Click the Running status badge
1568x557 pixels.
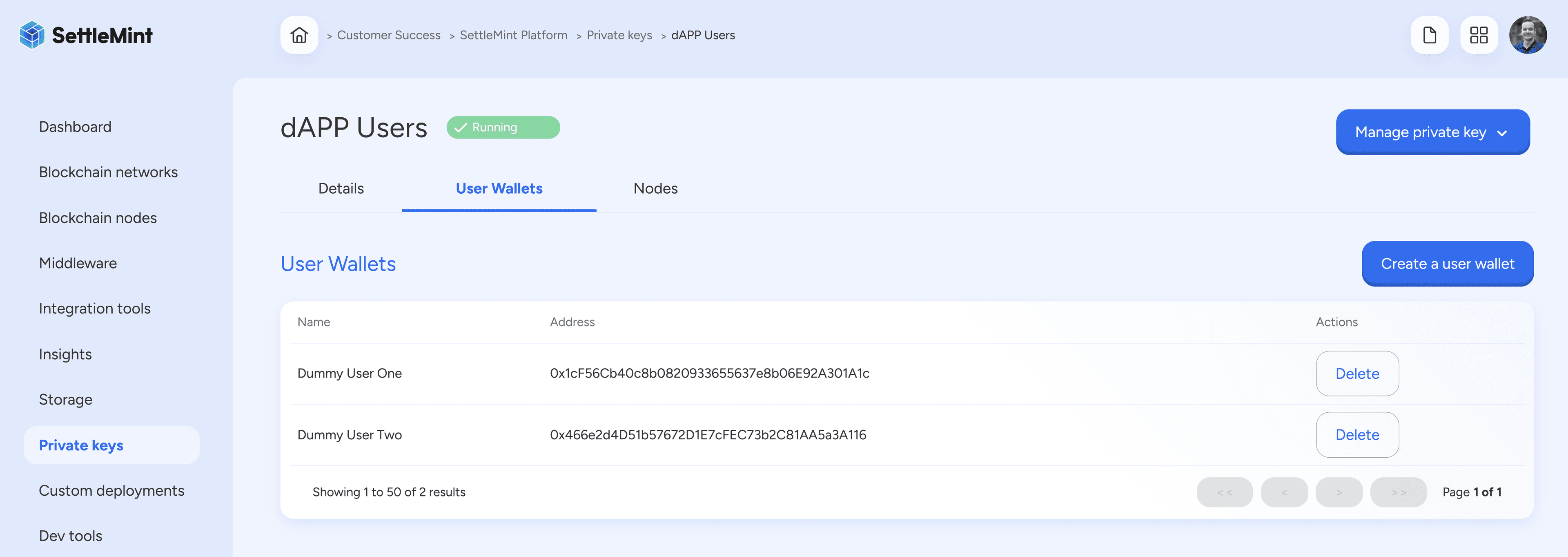click(503, 128)
